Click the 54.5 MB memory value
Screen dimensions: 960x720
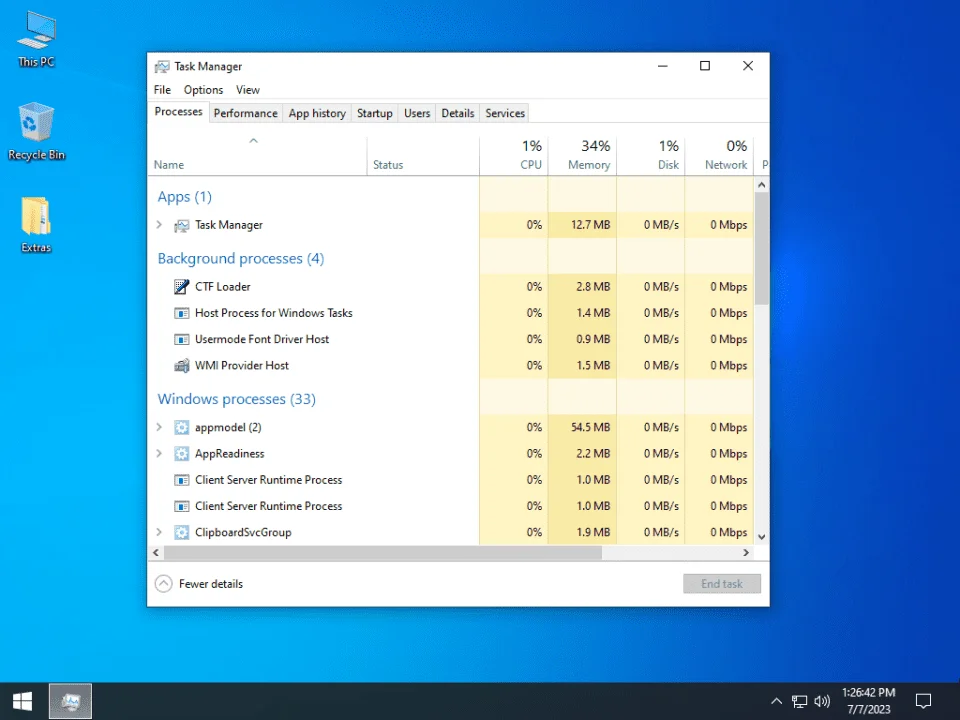[x=590, y=427]
